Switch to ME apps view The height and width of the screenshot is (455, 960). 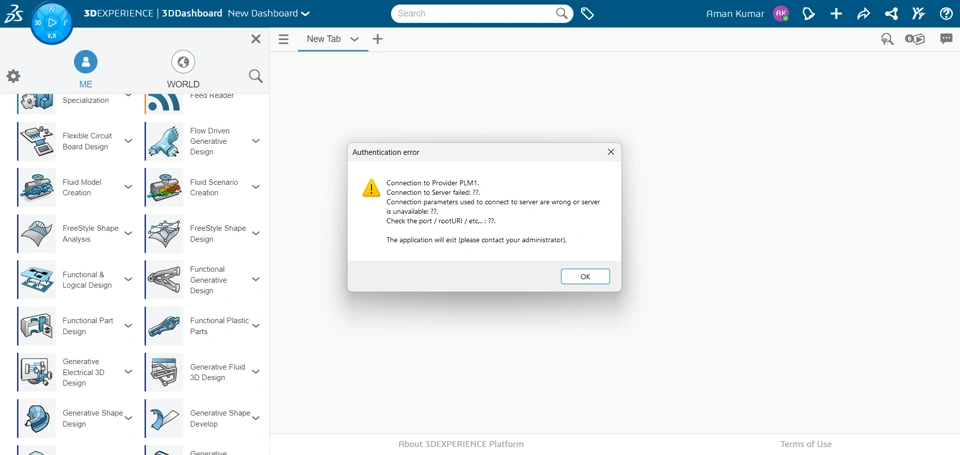click(86, 69)
